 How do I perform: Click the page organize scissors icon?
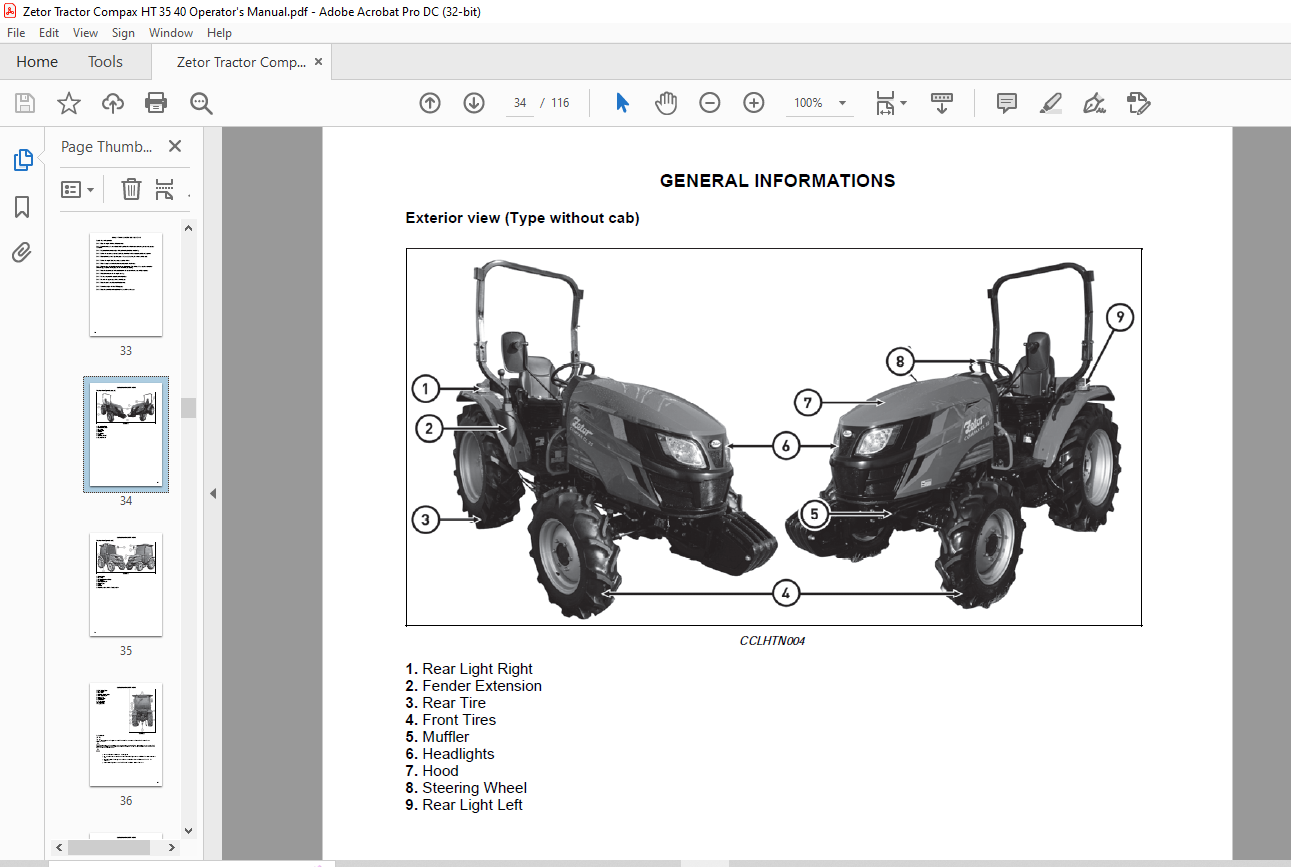[165, 189]
